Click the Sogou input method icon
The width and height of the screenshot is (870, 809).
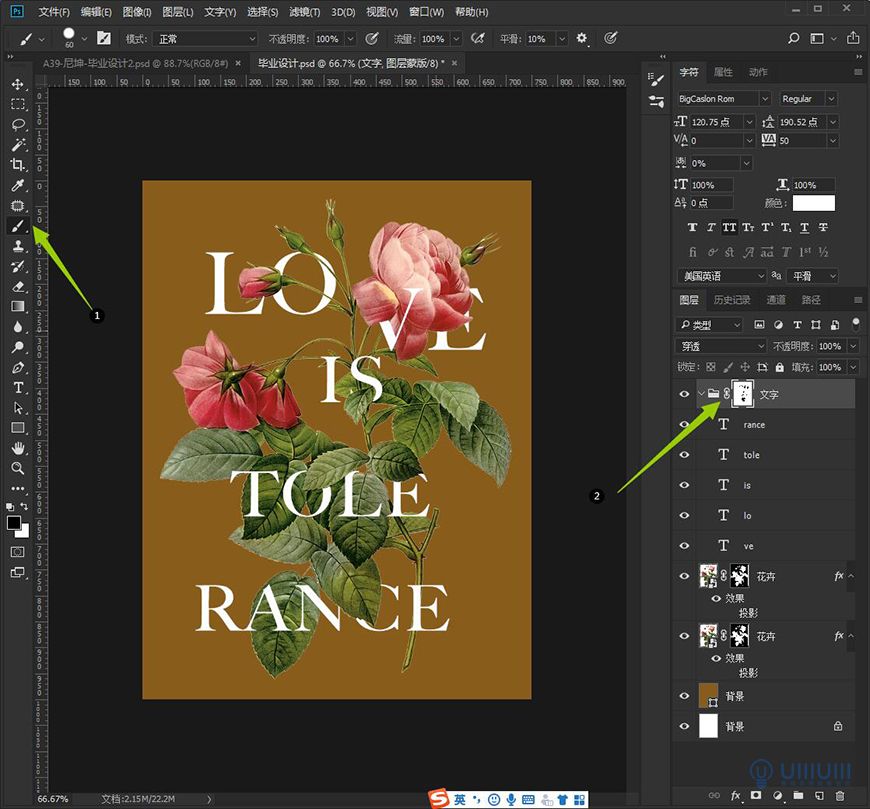click(439, 799)
